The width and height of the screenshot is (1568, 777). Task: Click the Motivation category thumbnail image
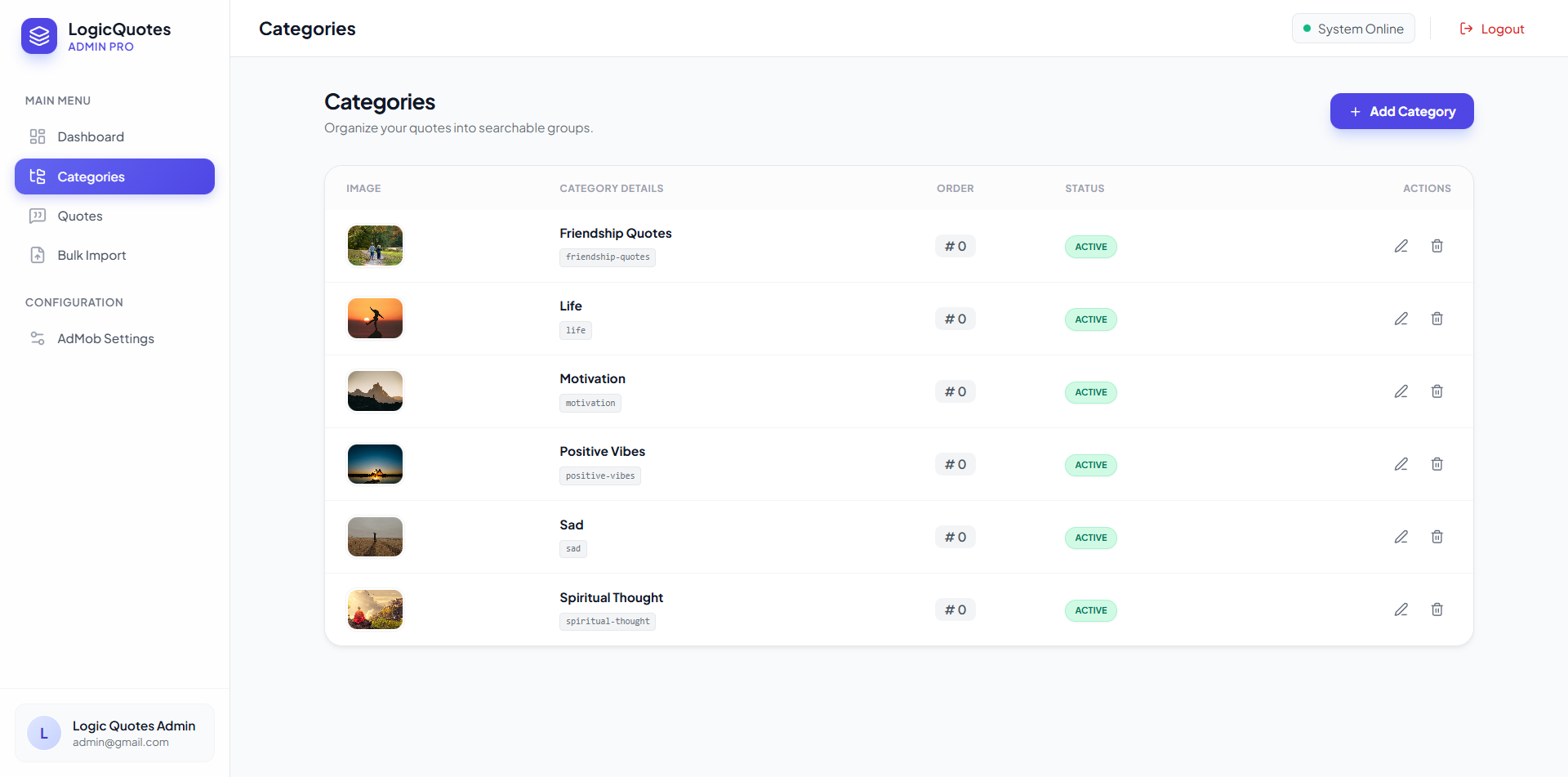click(375, 391)
